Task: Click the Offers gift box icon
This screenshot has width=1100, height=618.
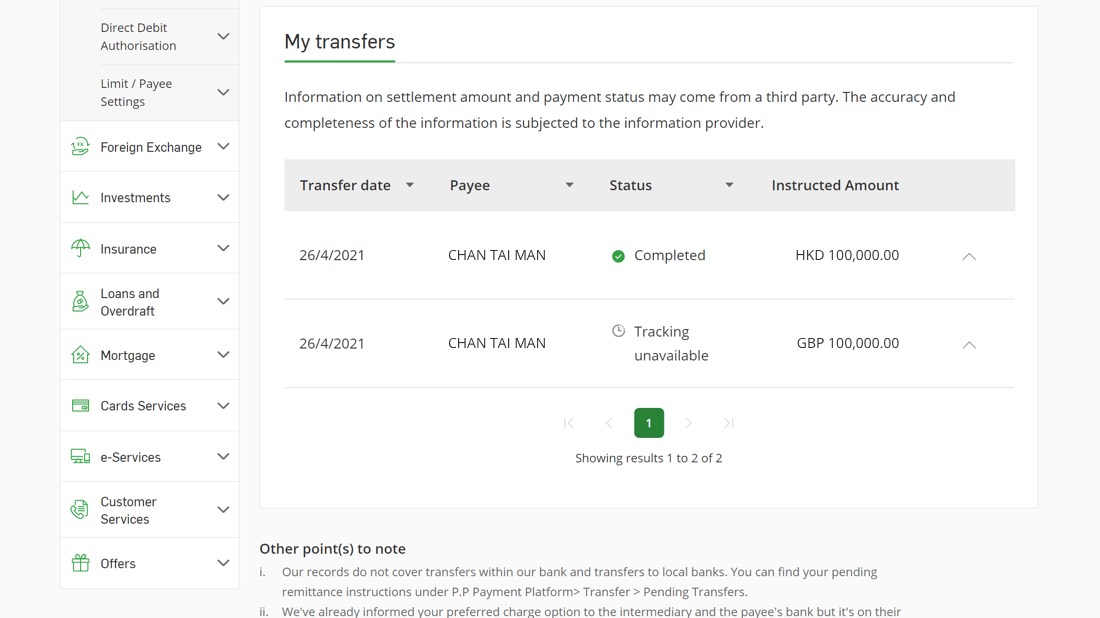Action: coord(81,563)
